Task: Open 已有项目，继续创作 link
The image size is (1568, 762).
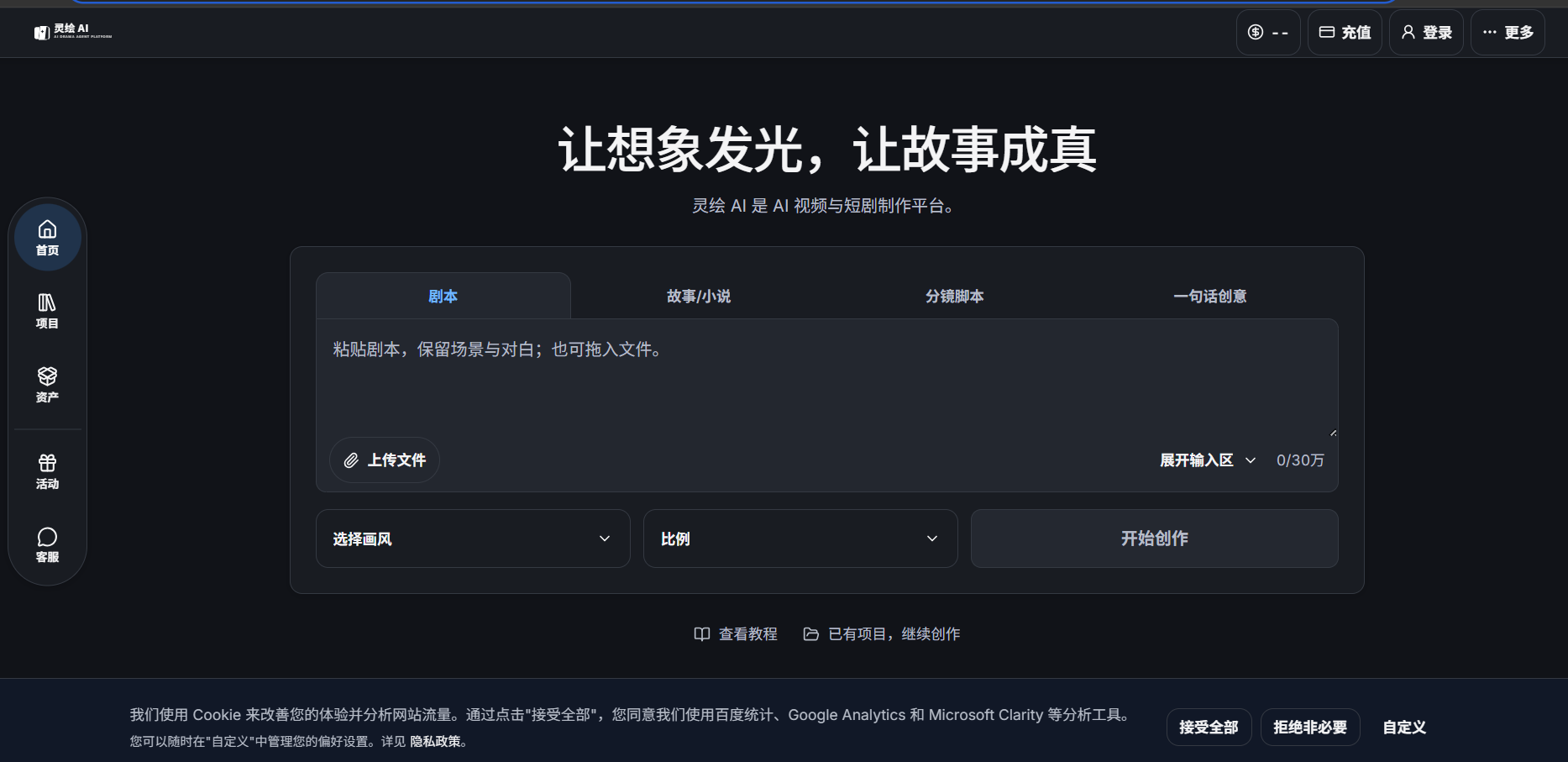Action: [x=882, y=634]
